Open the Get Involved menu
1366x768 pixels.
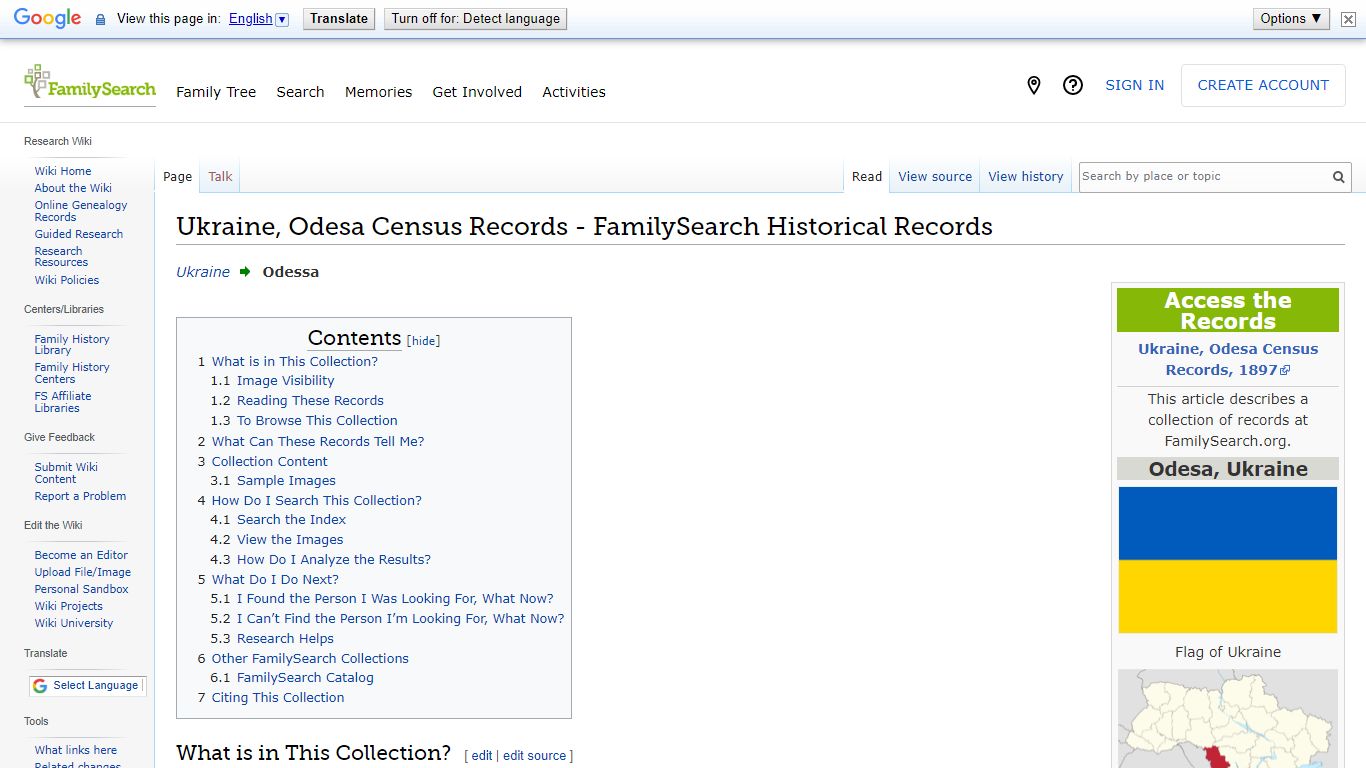coord(477,92)
